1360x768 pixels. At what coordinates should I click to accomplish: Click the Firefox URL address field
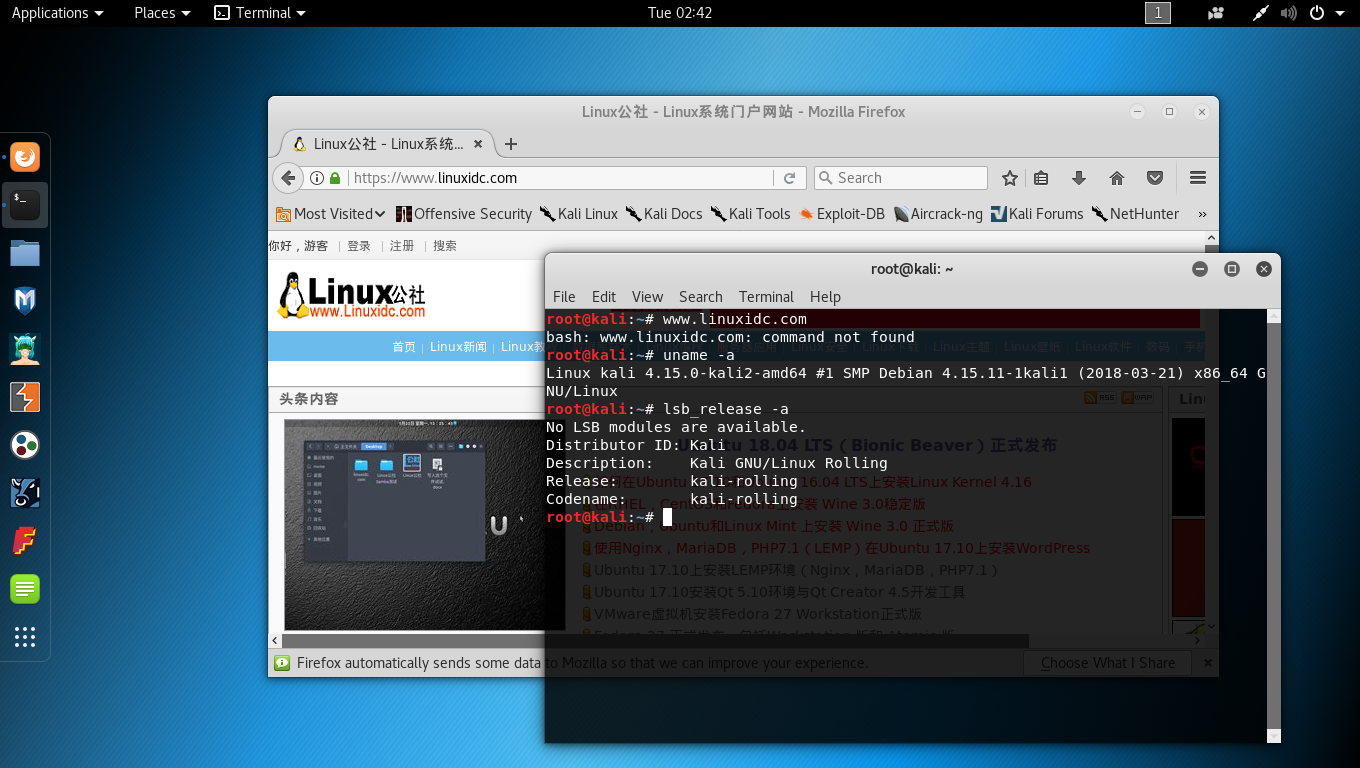(560, 178)
